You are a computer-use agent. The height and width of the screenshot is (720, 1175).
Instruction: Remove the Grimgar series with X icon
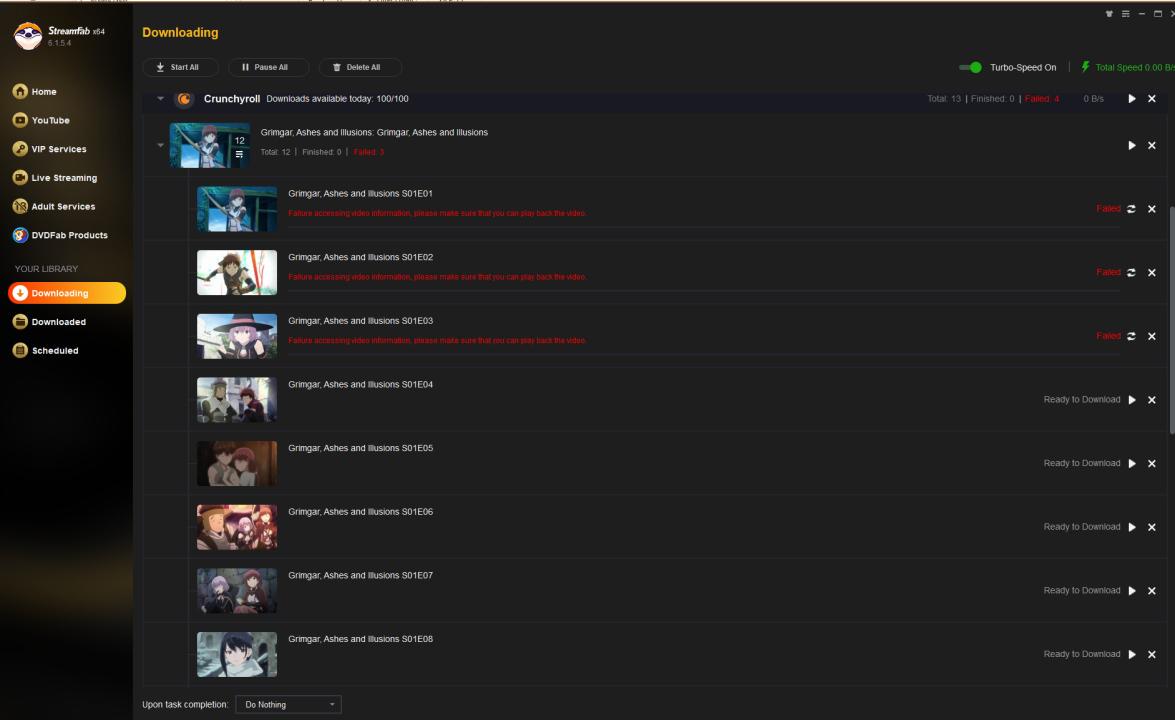pos(1152,145)
